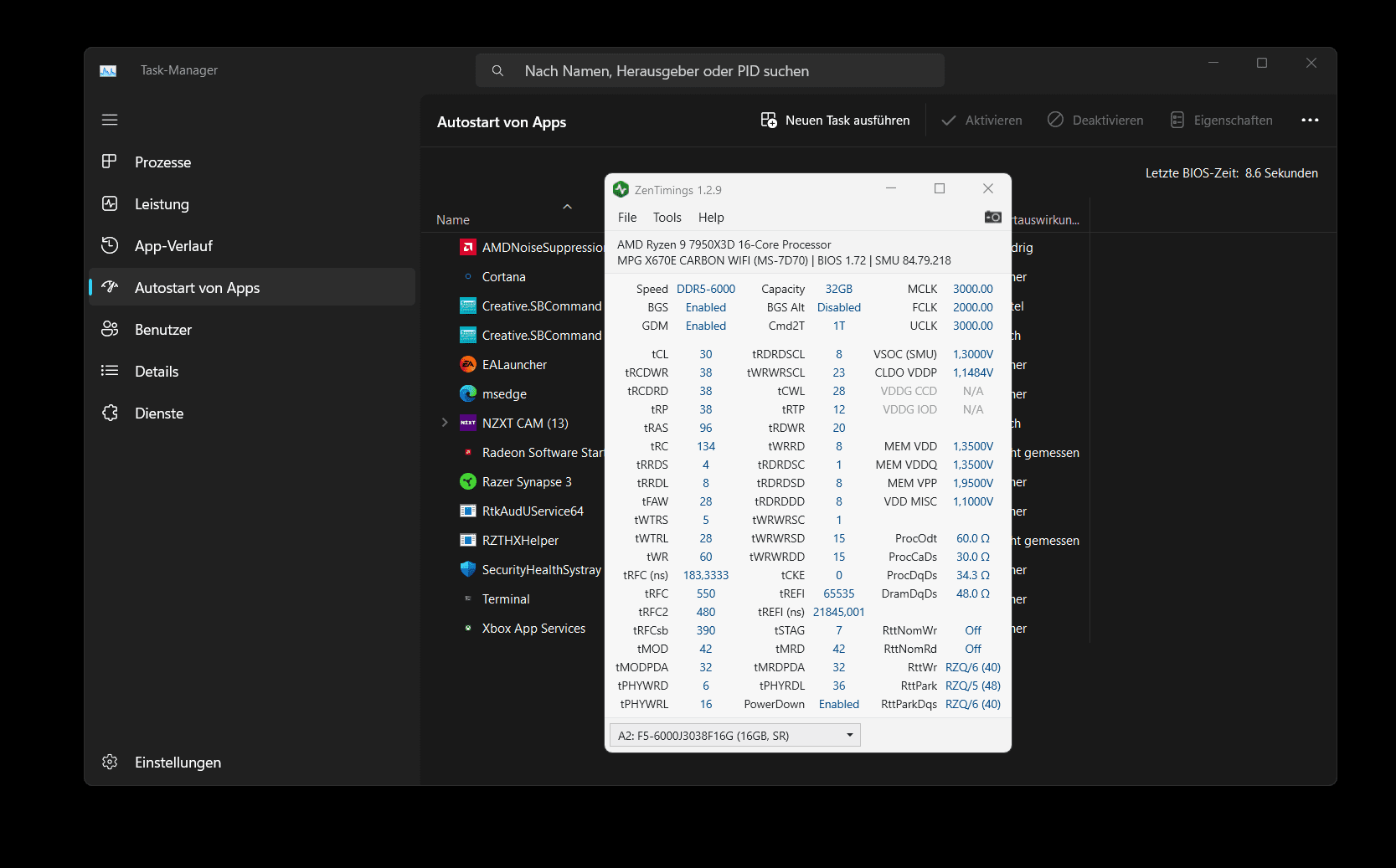Open the A2 memory module dropdown
The width and height of the screenshot is (1396, 868).
[x=734, y=736]
